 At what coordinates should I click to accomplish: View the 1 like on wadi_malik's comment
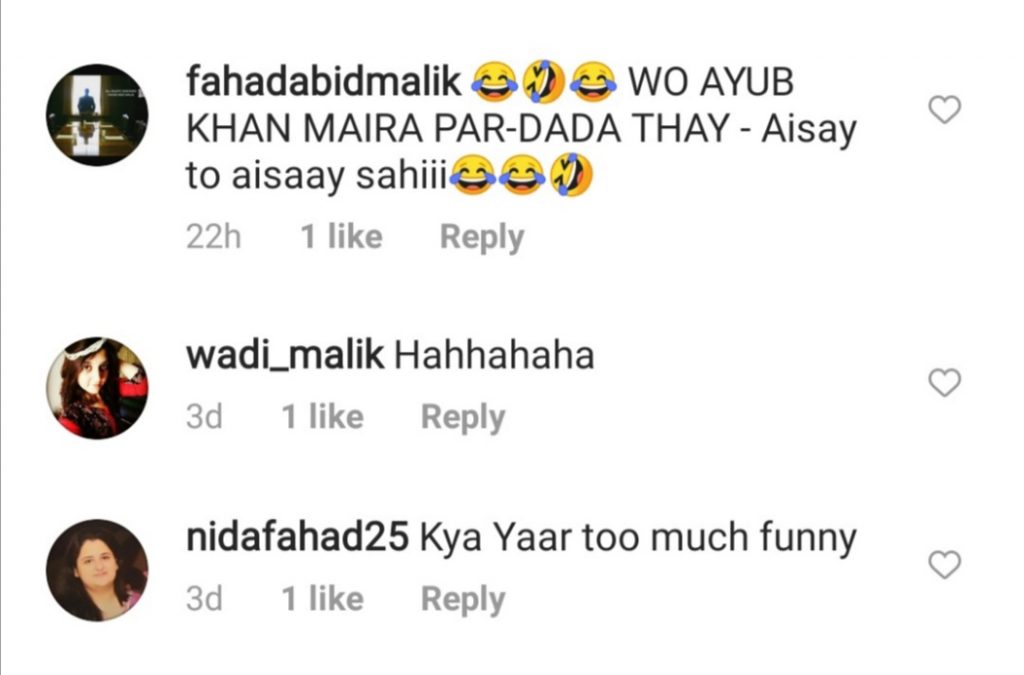(x=323, y=416)
